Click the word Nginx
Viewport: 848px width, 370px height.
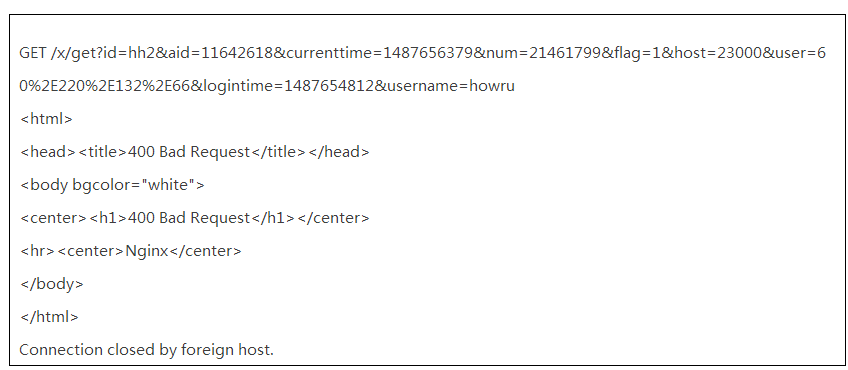(147, 251)
